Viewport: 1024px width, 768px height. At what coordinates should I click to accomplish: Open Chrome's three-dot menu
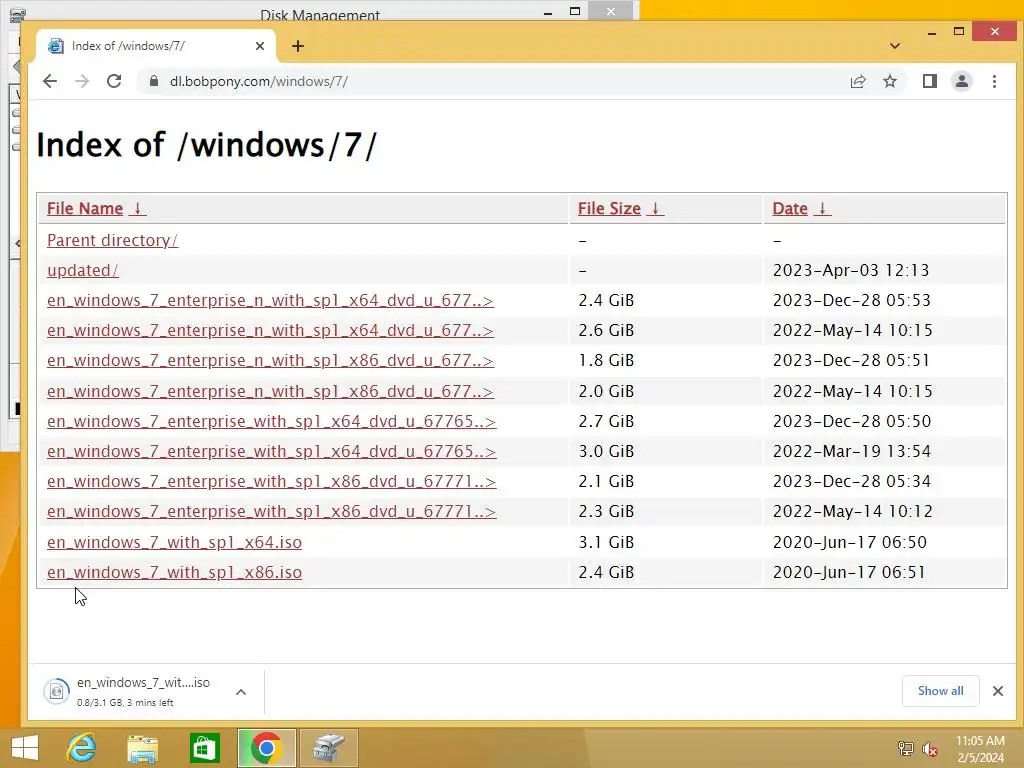pos(994,81)
